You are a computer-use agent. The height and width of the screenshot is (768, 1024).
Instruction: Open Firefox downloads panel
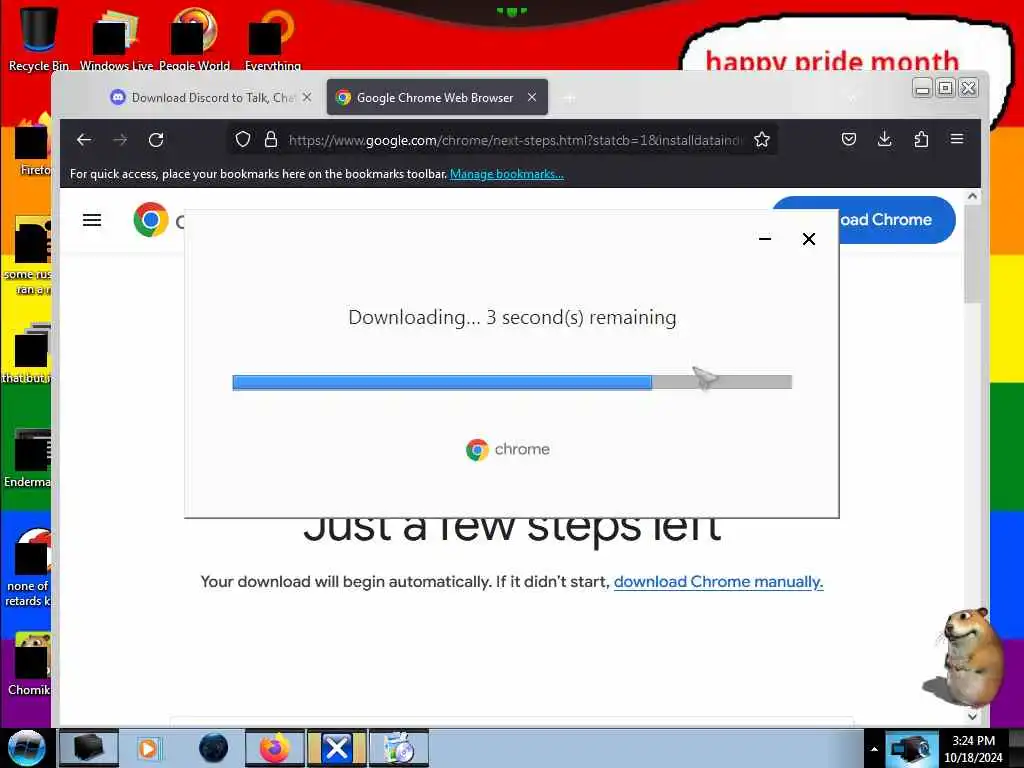[x=885, y=139]
